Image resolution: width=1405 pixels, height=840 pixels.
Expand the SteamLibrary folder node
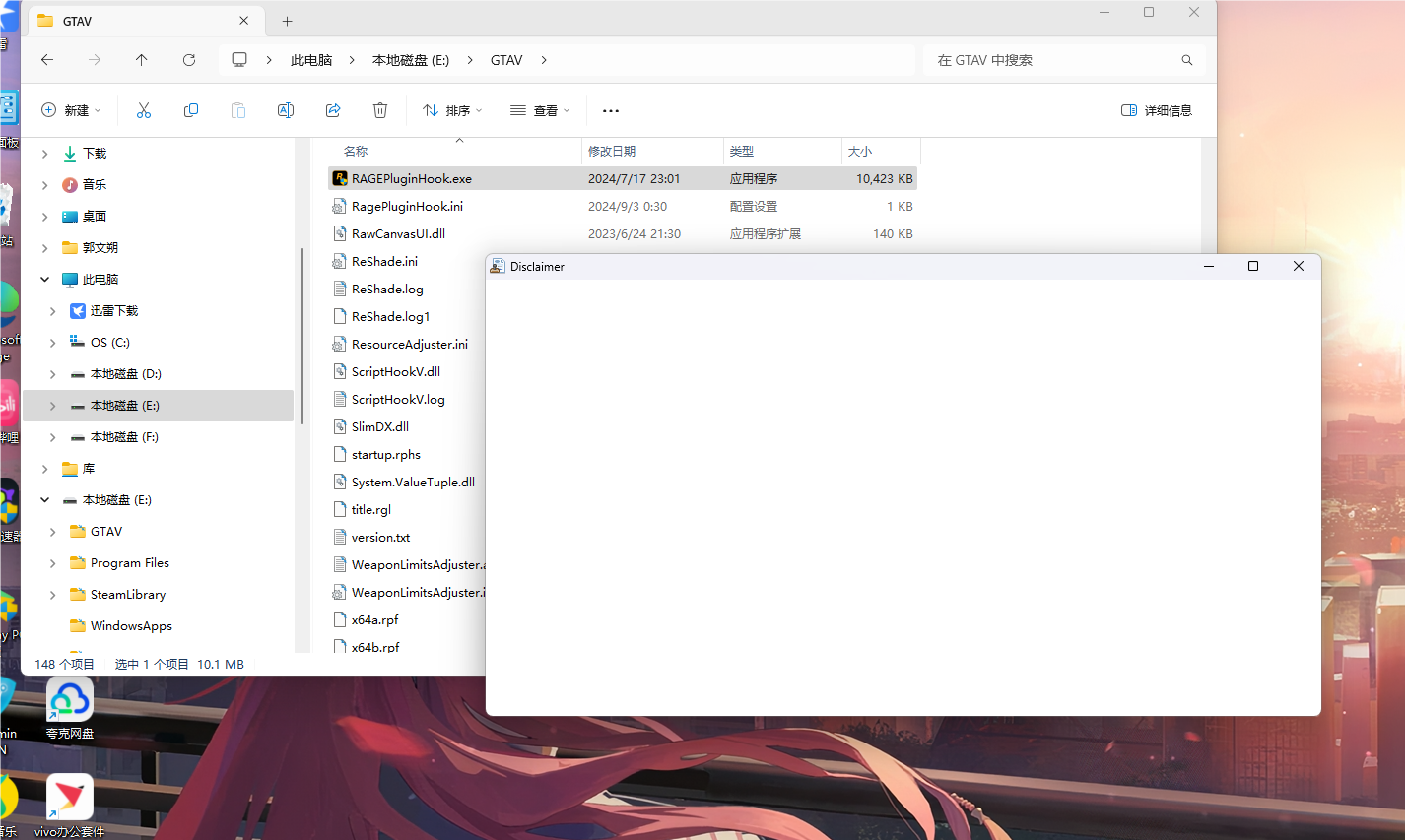click(53, 595)
